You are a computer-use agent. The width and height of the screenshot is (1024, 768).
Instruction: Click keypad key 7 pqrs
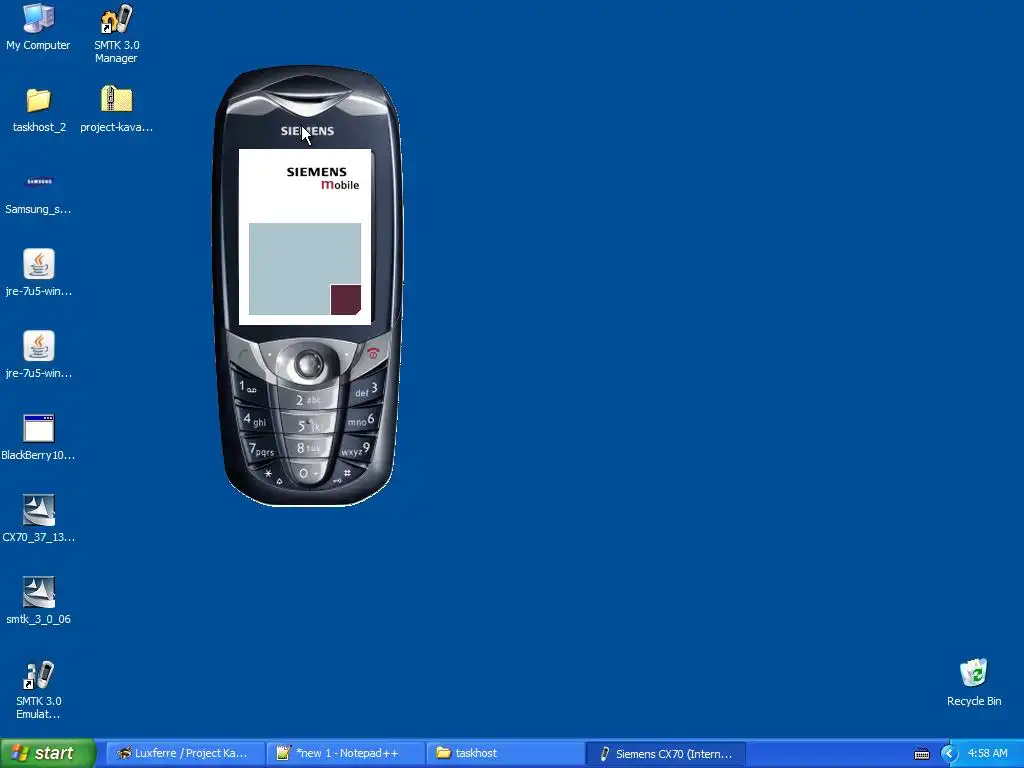(x=261, y=449)
